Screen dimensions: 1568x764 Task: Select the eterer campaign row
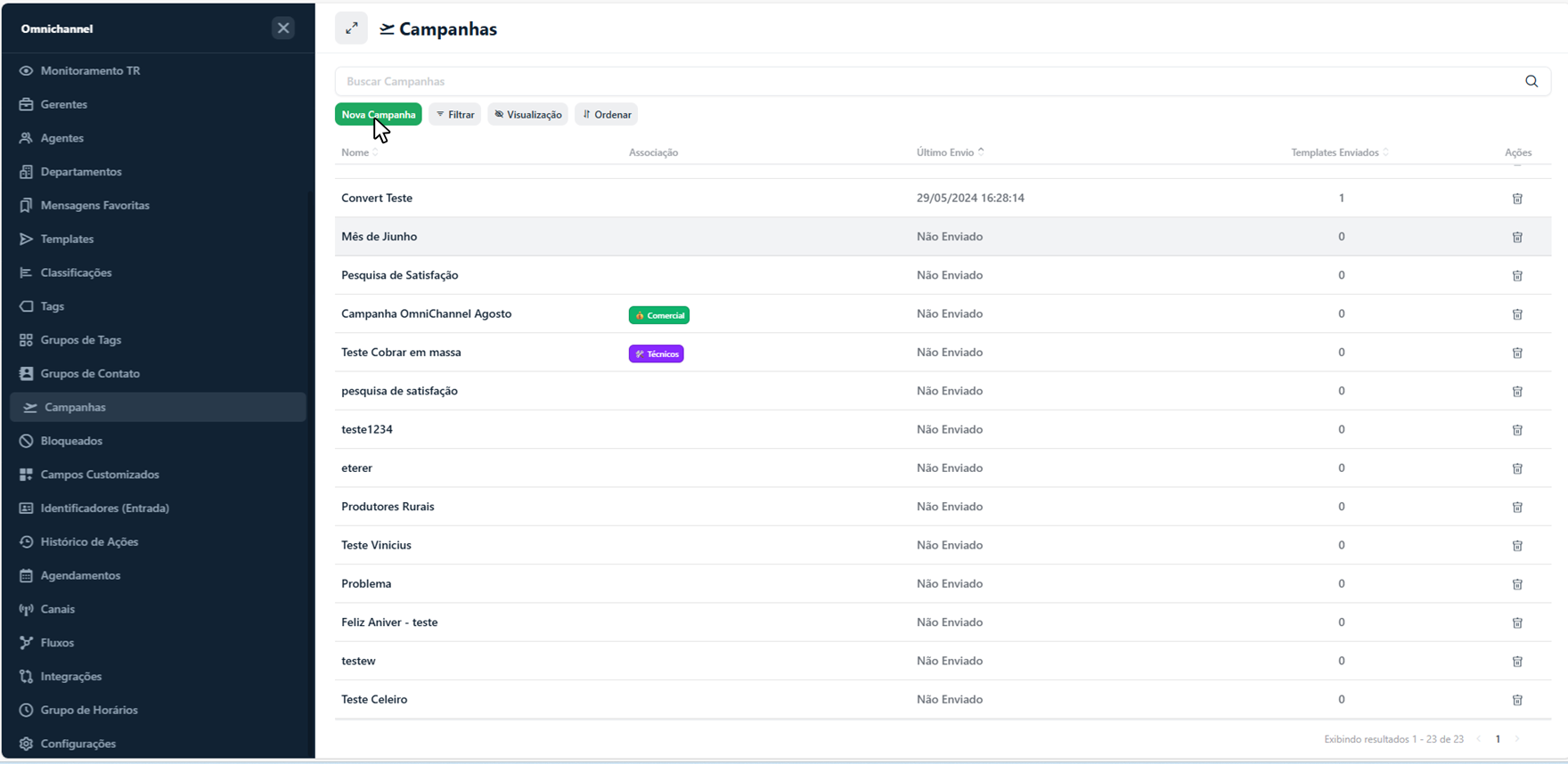pos(943,467)
